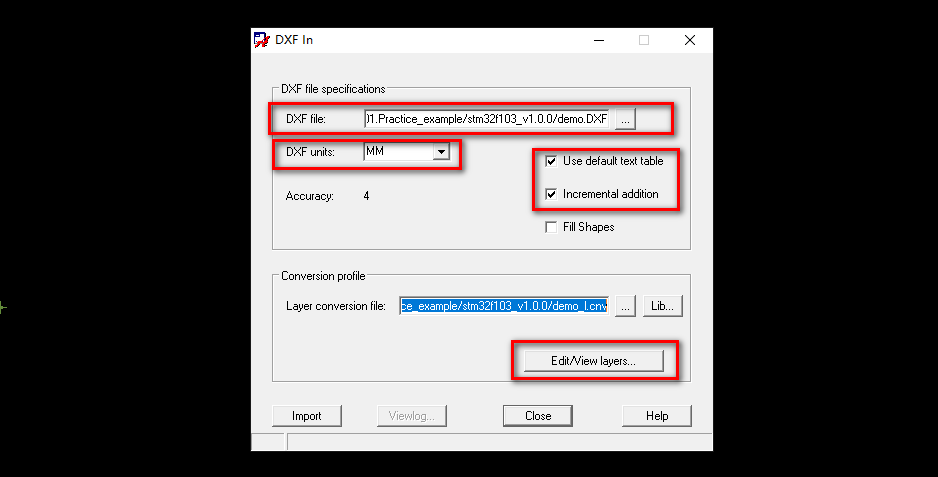The width and height of the screenshot is (938, 477).
Task: Open the Lib... button
Action: coord(663,306)
